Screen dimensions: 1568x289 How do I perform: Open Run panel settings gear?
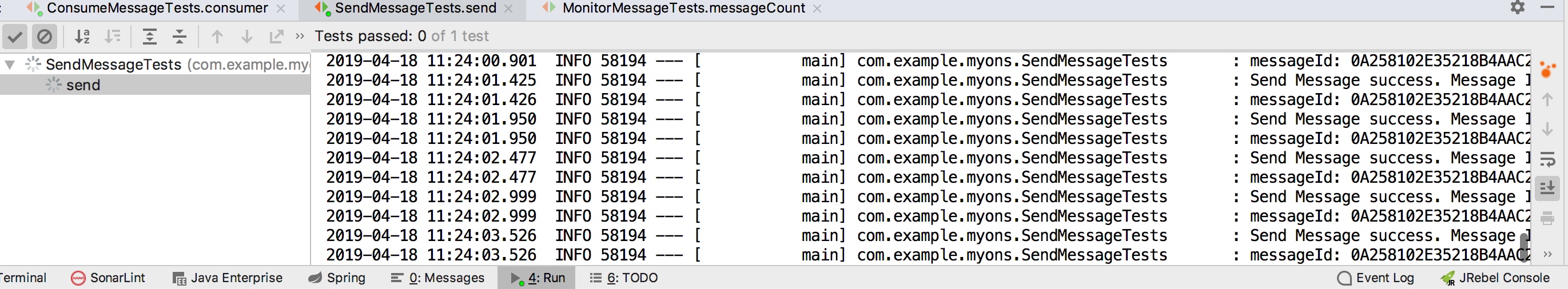click(1518, 8)
